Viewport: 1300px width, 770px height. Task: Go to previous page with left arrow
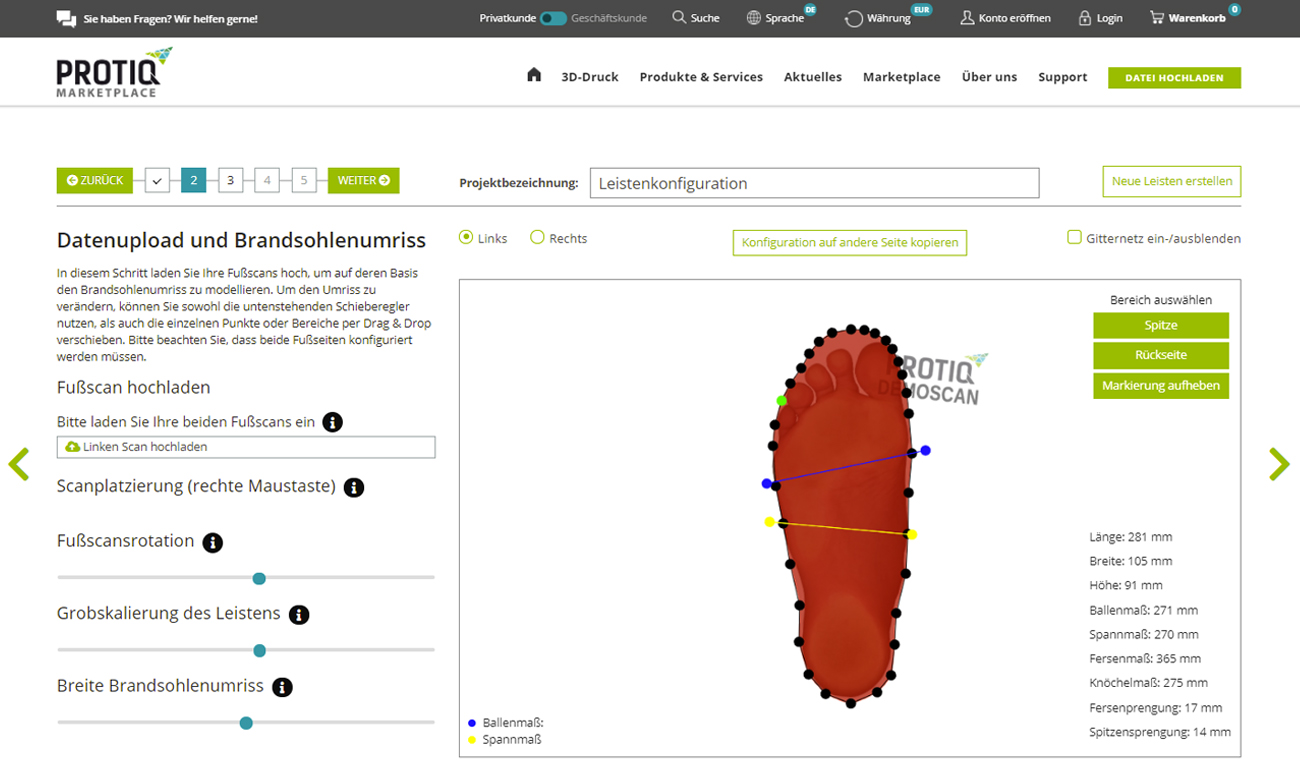[x=19, y=464]
